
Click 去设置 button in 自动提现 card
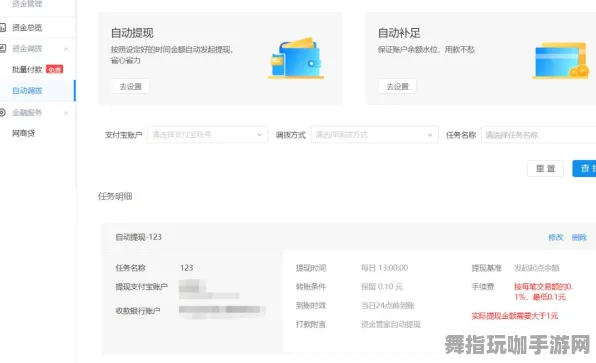131,86
